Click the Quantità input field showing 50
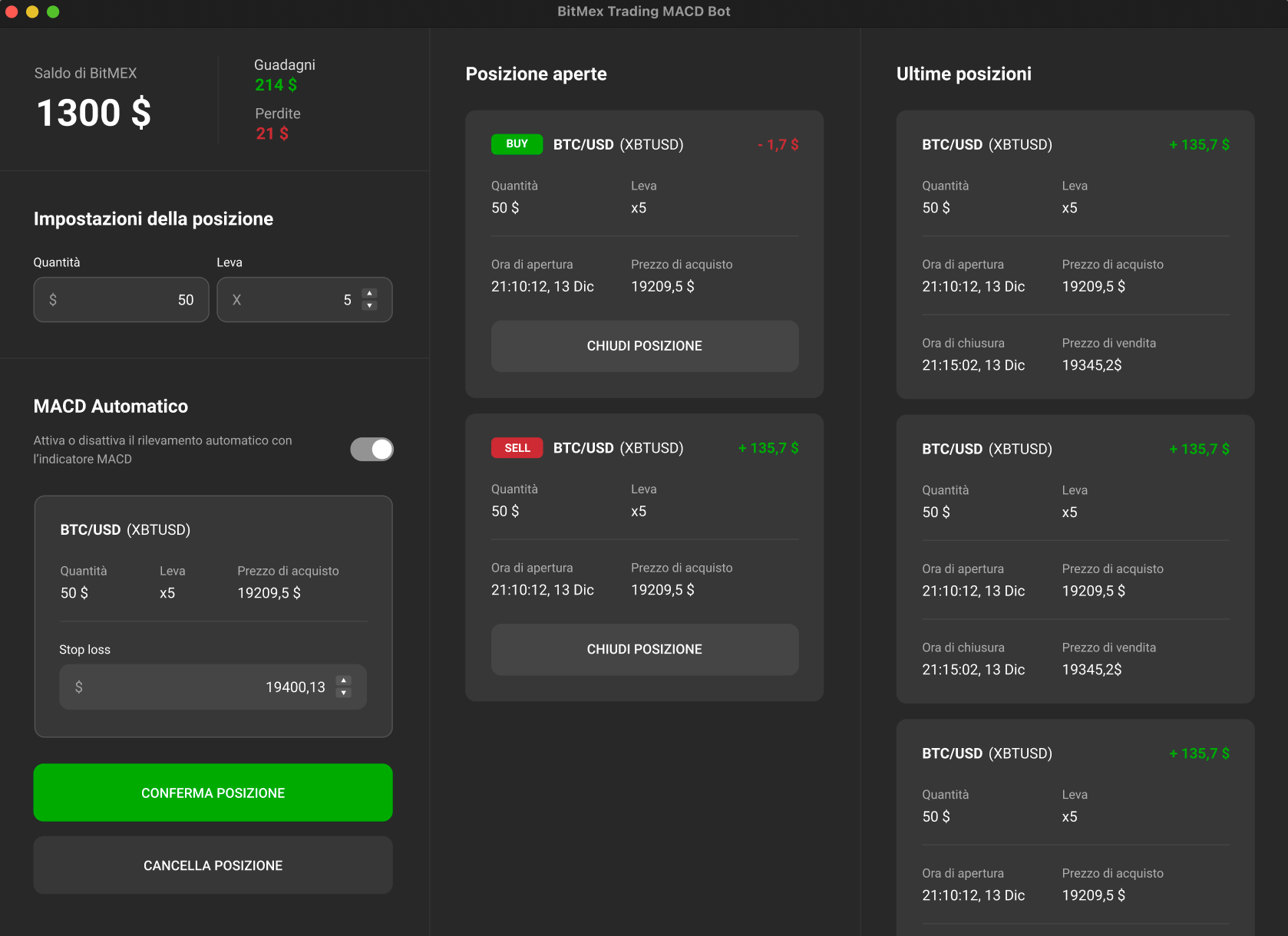Screen dimensions: 1288x936 point(121,300)
